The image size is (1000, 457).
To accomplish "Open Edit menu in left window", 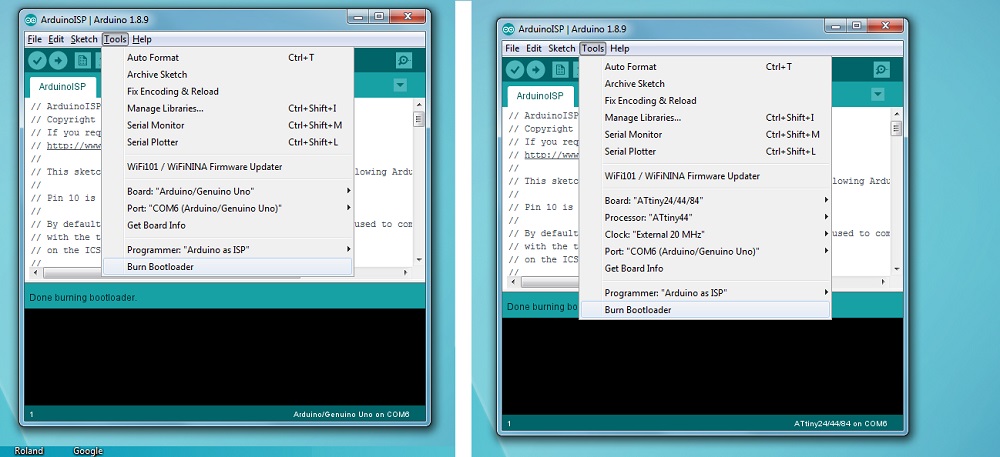I will point(56,40).
